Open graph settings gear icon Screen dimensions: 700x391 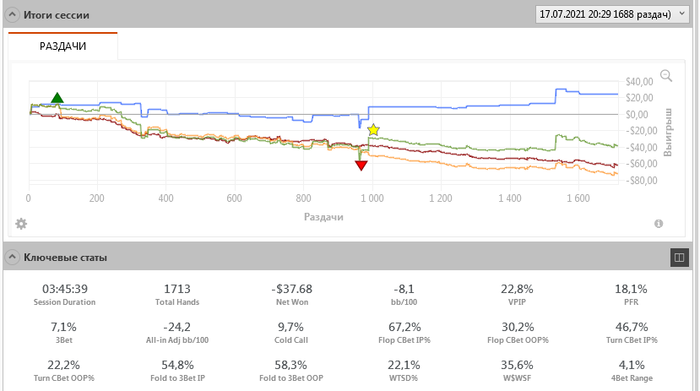(x=21, y=224)
